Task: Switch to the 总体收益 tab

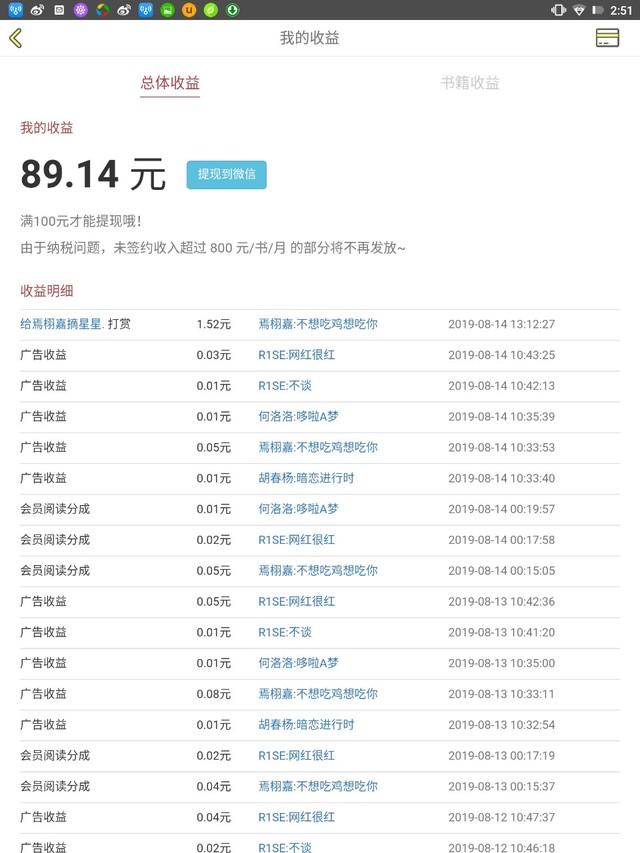Action: (170, 83)
